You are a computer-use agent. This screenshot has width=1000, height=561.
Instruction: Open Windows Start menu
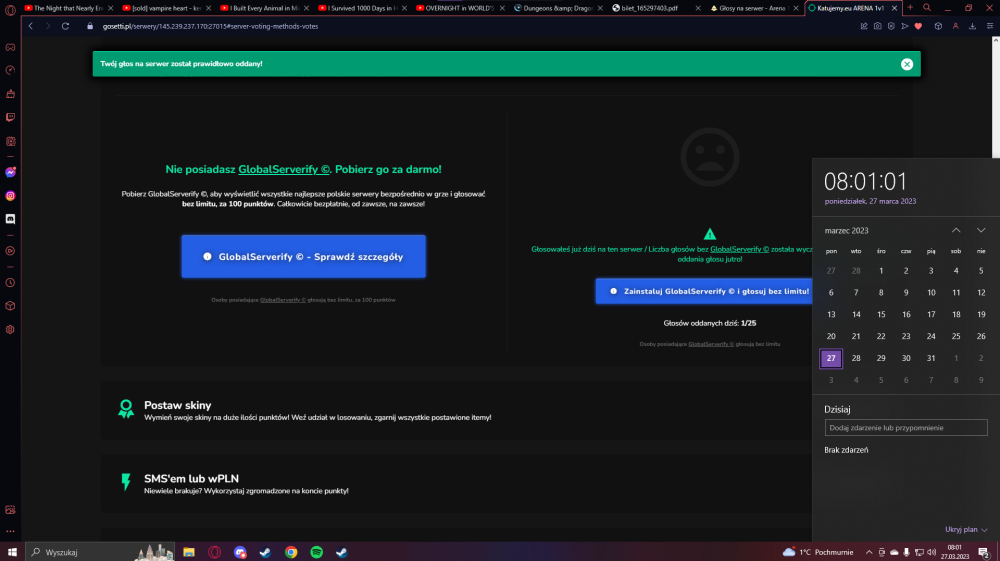coord(12,552)
